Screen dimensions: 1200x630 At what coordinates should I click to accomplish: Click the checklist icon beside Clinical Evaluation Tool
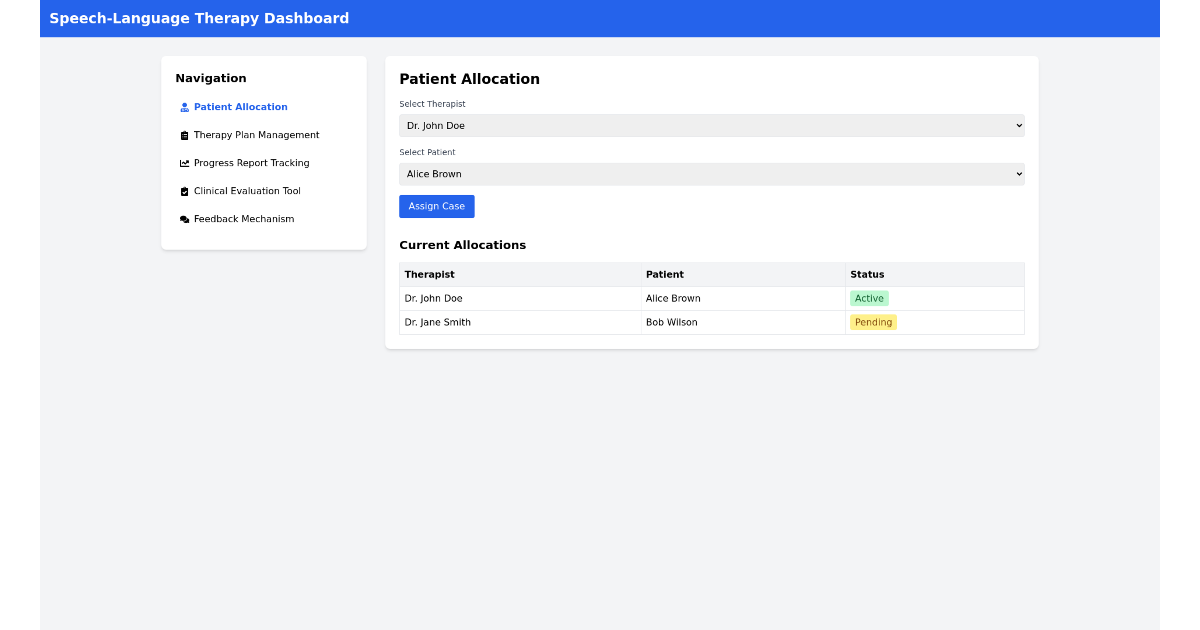(184, 191)
